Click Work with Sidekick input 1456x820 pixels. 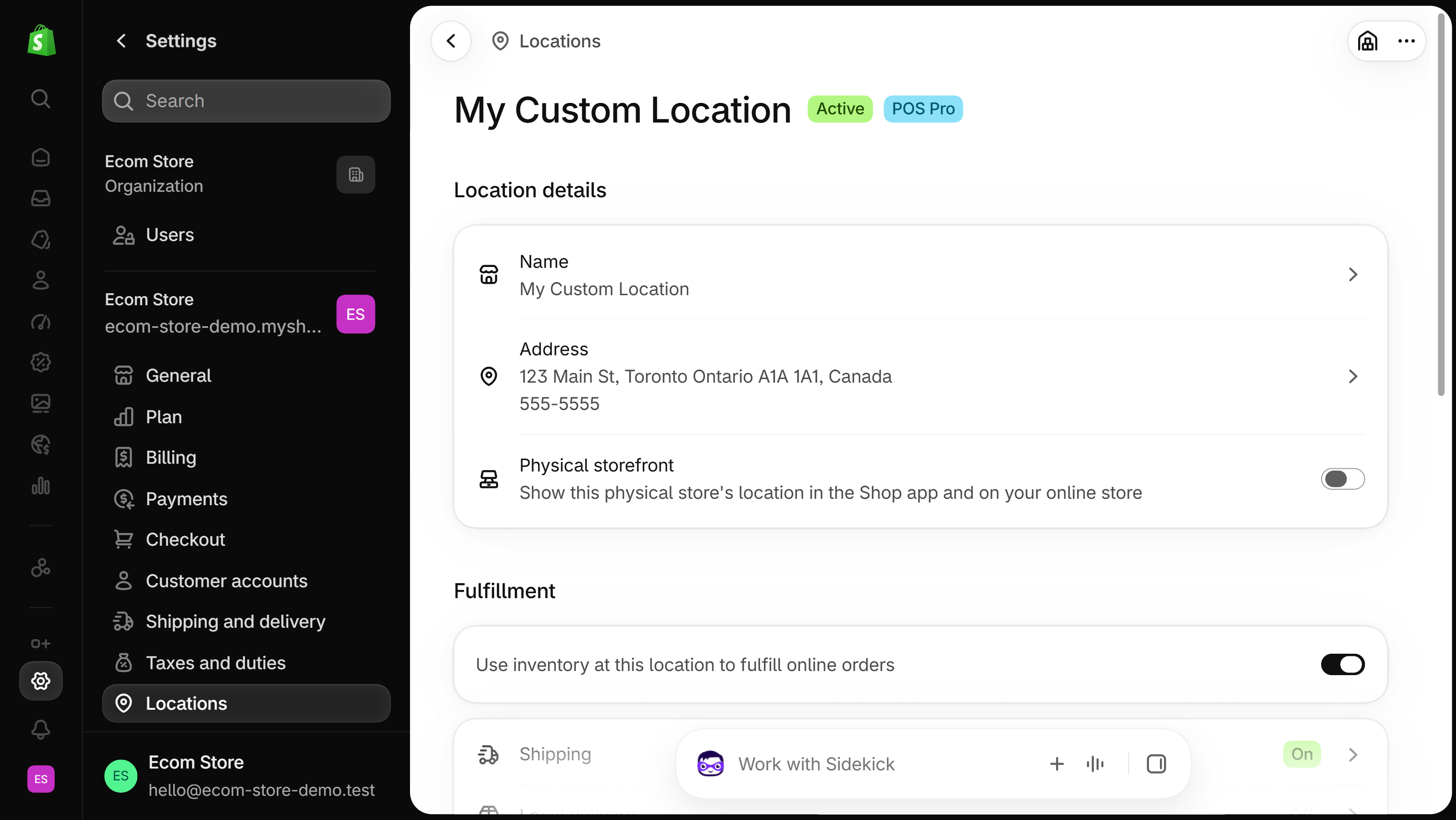[816, 764]
